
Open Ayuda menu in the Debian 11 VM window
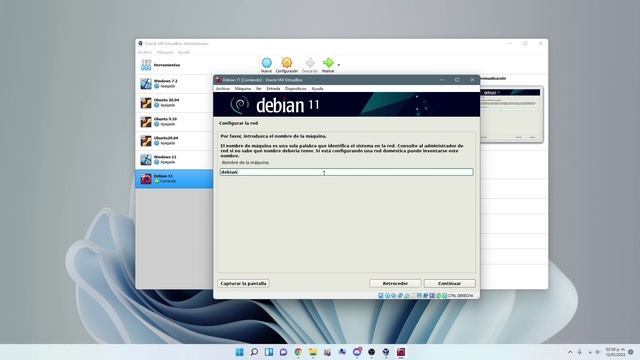tap(317, 89)
